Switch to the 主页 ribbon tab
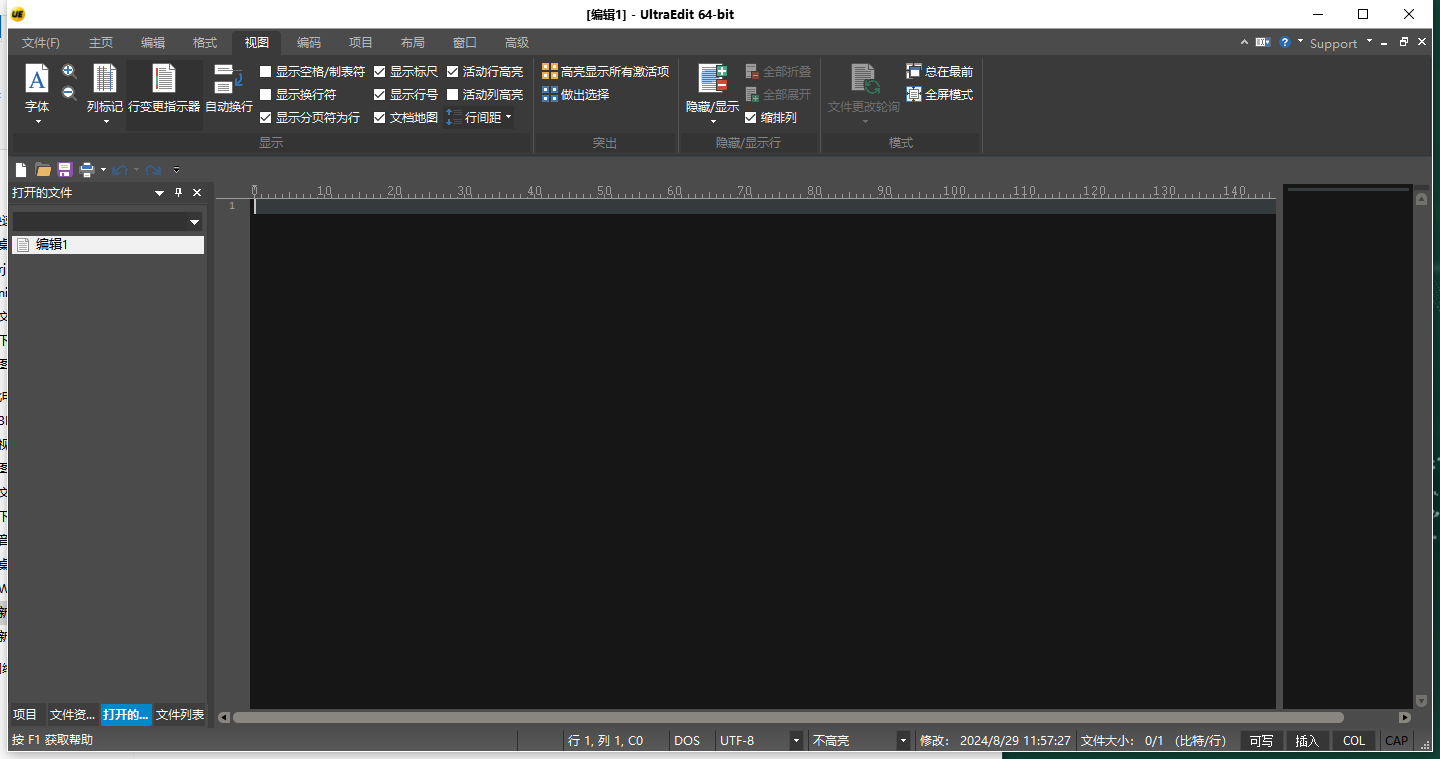The height and width of the screenshot is (759, 1440). coord(101,42)
